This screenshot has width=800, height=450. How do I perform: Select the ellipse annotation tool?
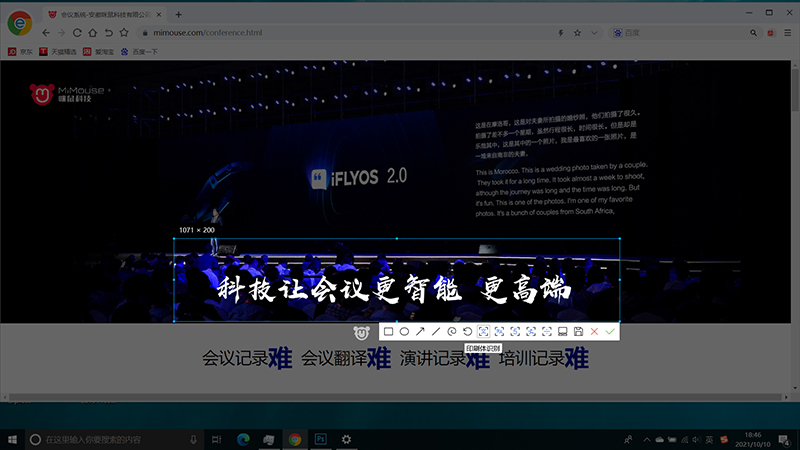[404, 332]
